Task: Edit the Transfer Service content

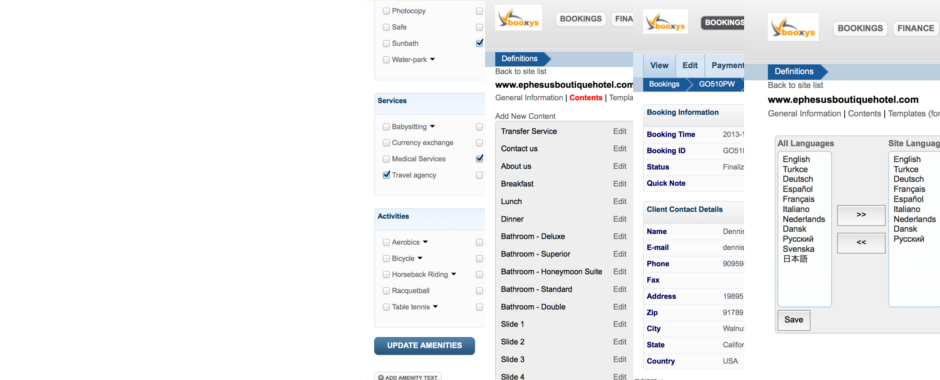Action: 619,131
